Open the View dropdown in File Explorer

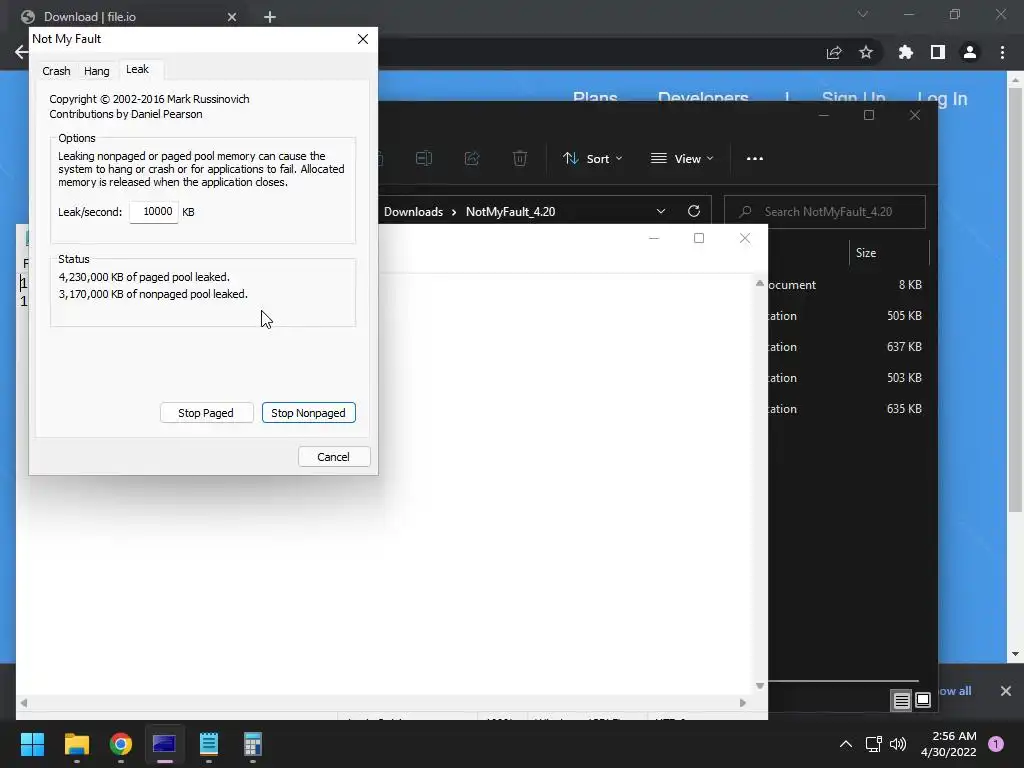[682, 159]
